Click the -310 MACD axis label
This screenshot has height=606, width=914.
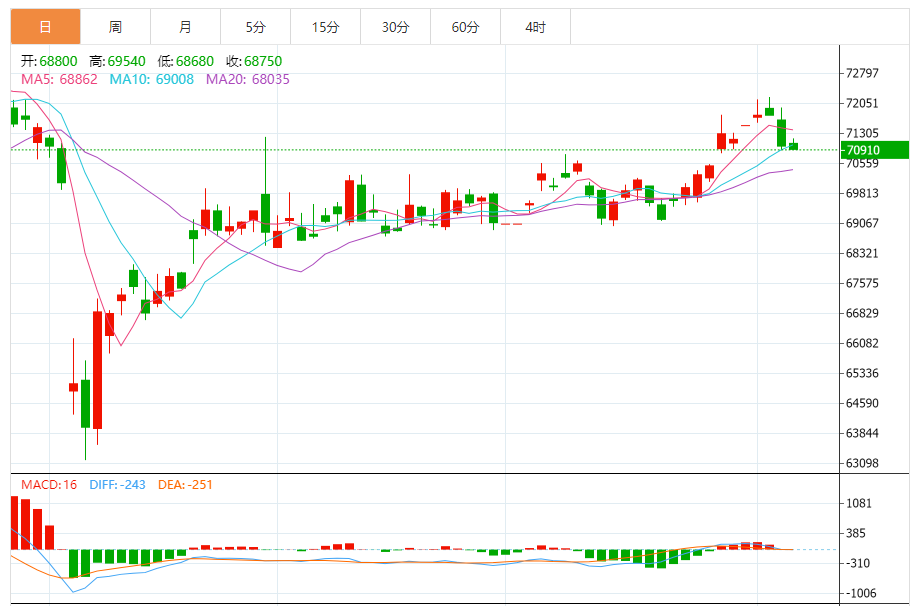(x=857, y=563)
